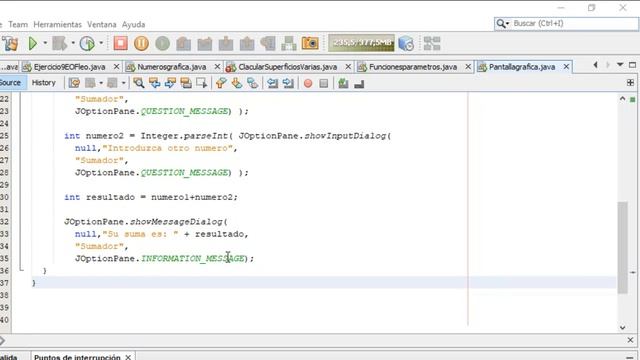Click the Clean and Build Project icon

tap(10, 43)
